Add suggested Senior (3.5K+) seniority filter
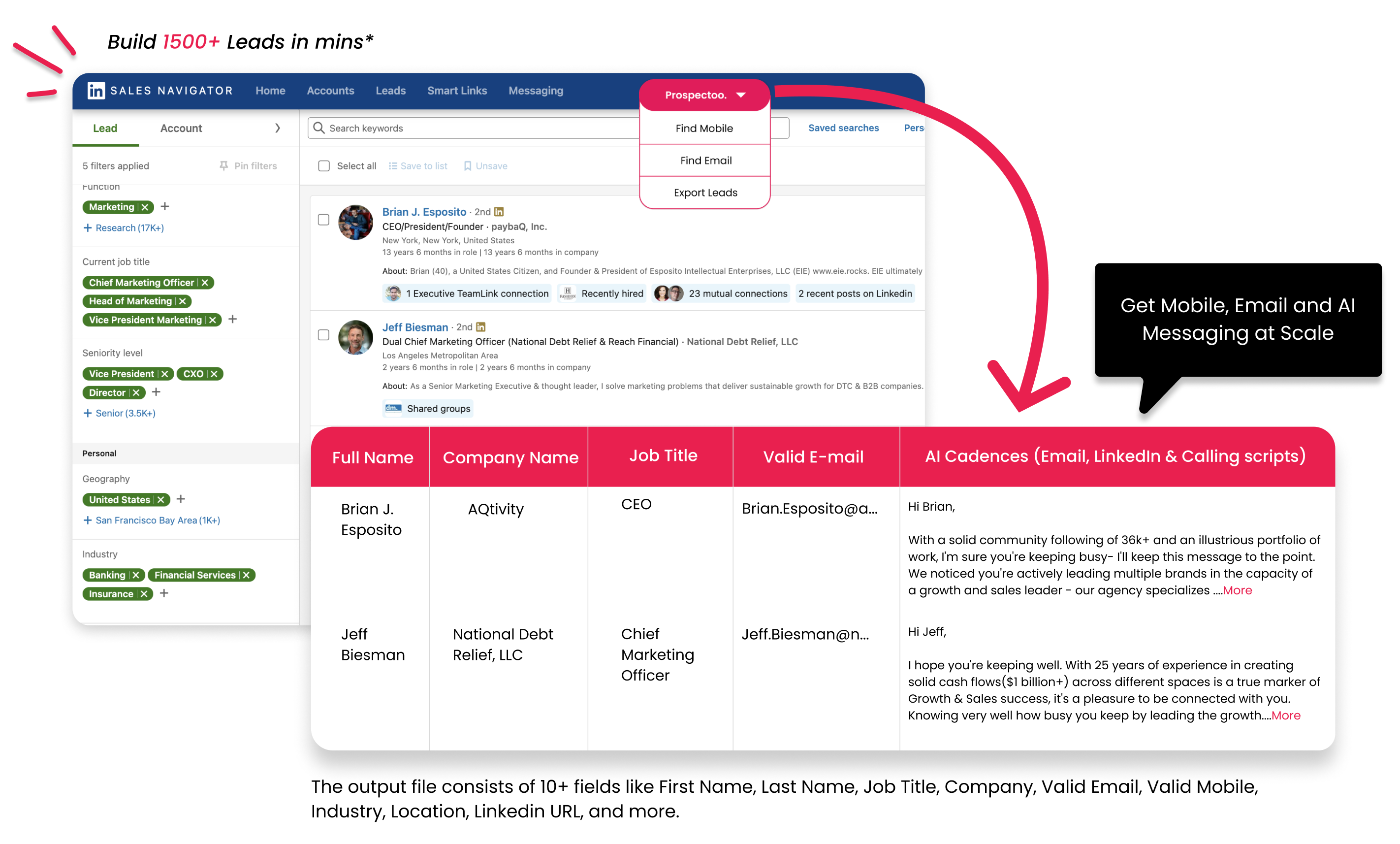 tap(119, 413)
